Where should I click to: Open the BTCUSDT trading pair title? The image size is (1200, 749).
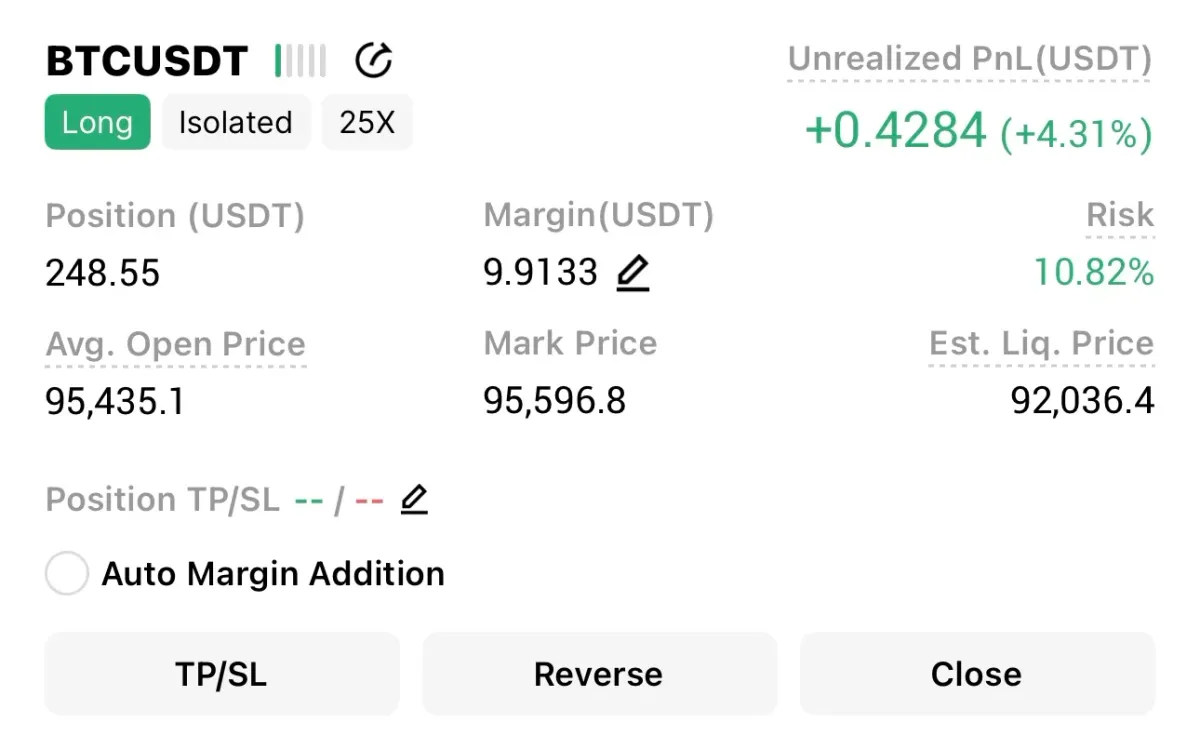tap(147, 62)
